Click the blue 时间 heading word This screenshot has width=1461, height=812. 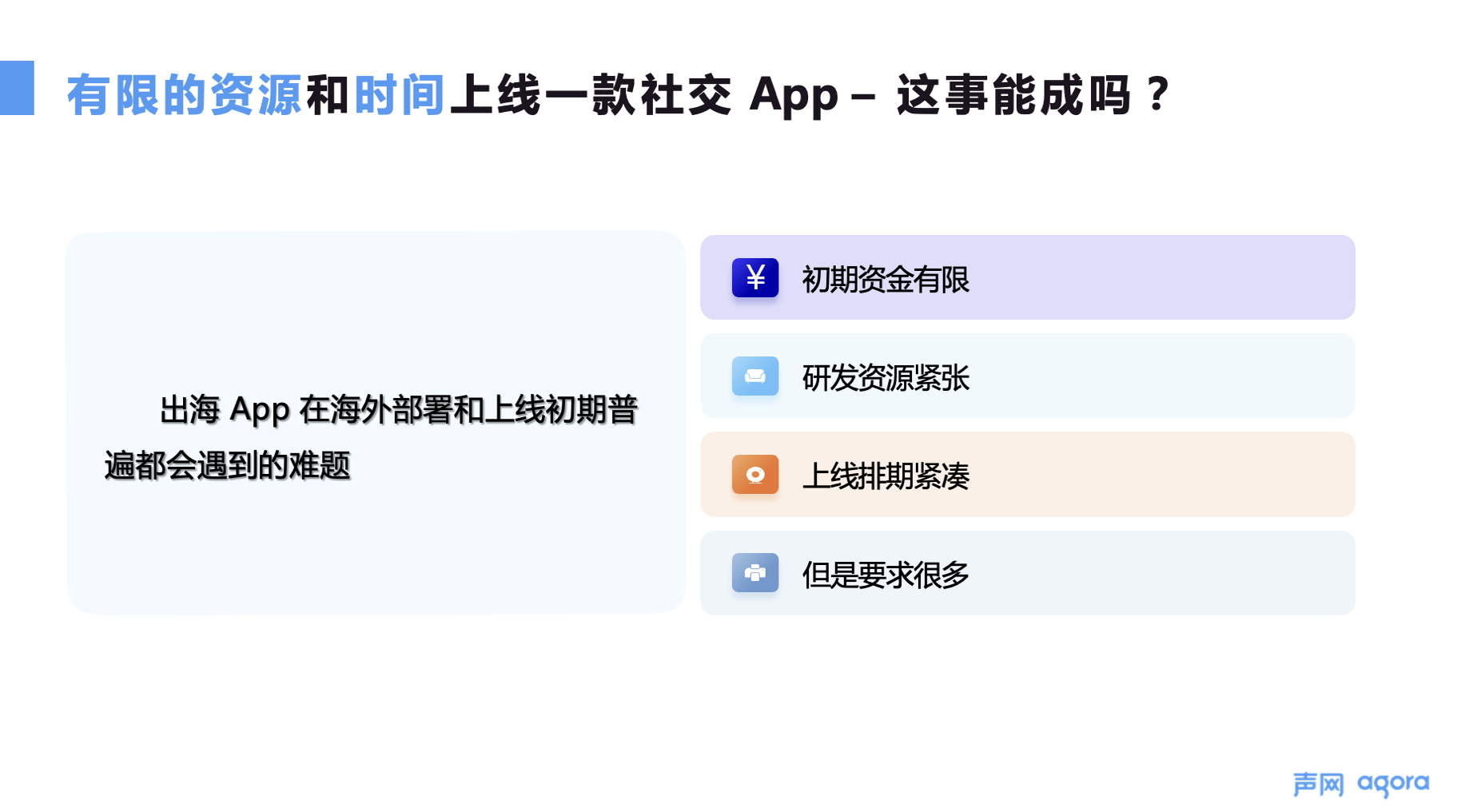[x=399, y=95]
